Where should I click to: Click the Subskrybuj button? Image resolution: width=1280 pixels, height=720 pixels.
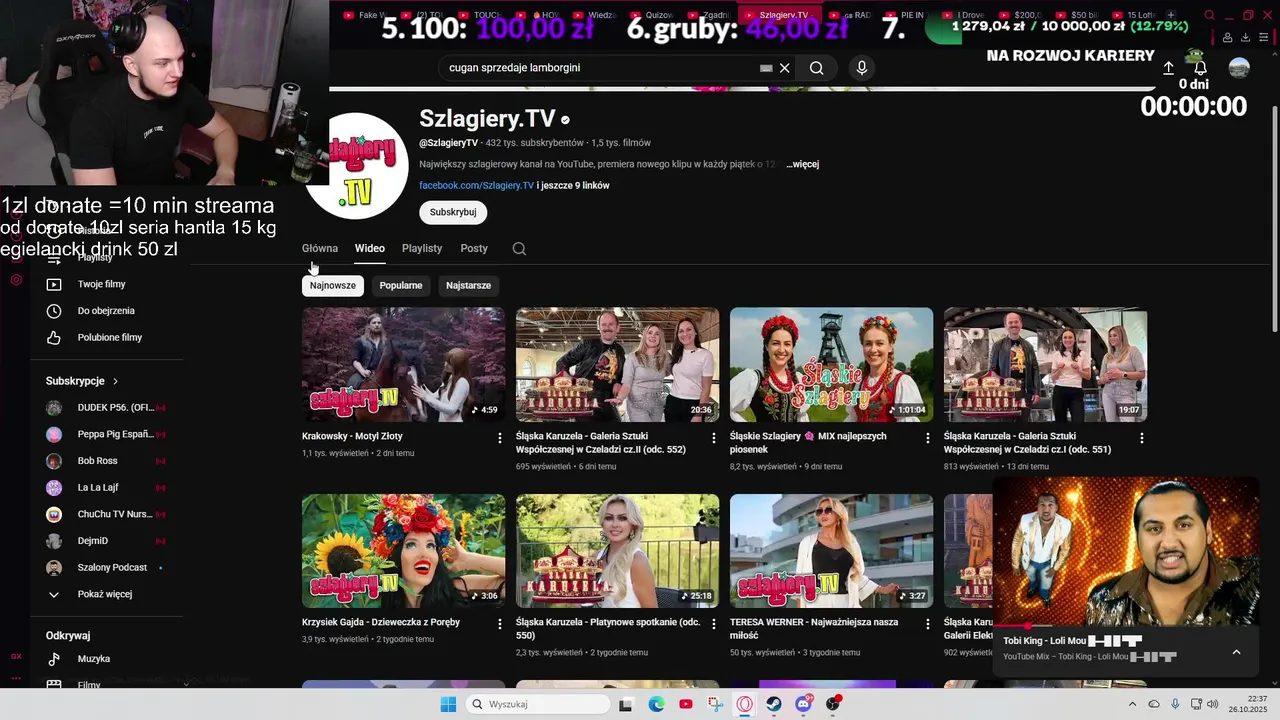pos(453,212)
